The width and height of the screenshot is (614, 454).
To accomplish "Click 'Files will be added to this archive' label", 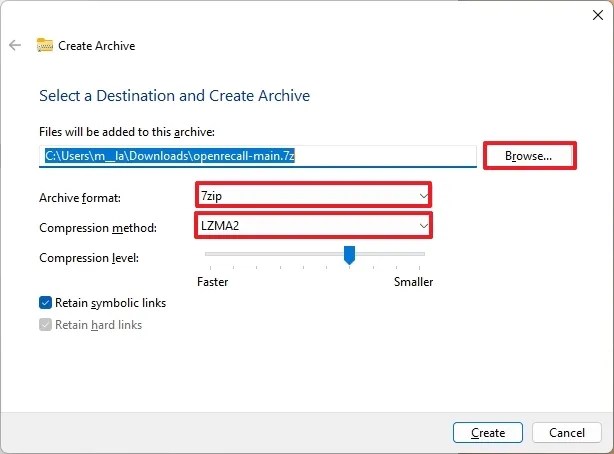I will (127, 132).
